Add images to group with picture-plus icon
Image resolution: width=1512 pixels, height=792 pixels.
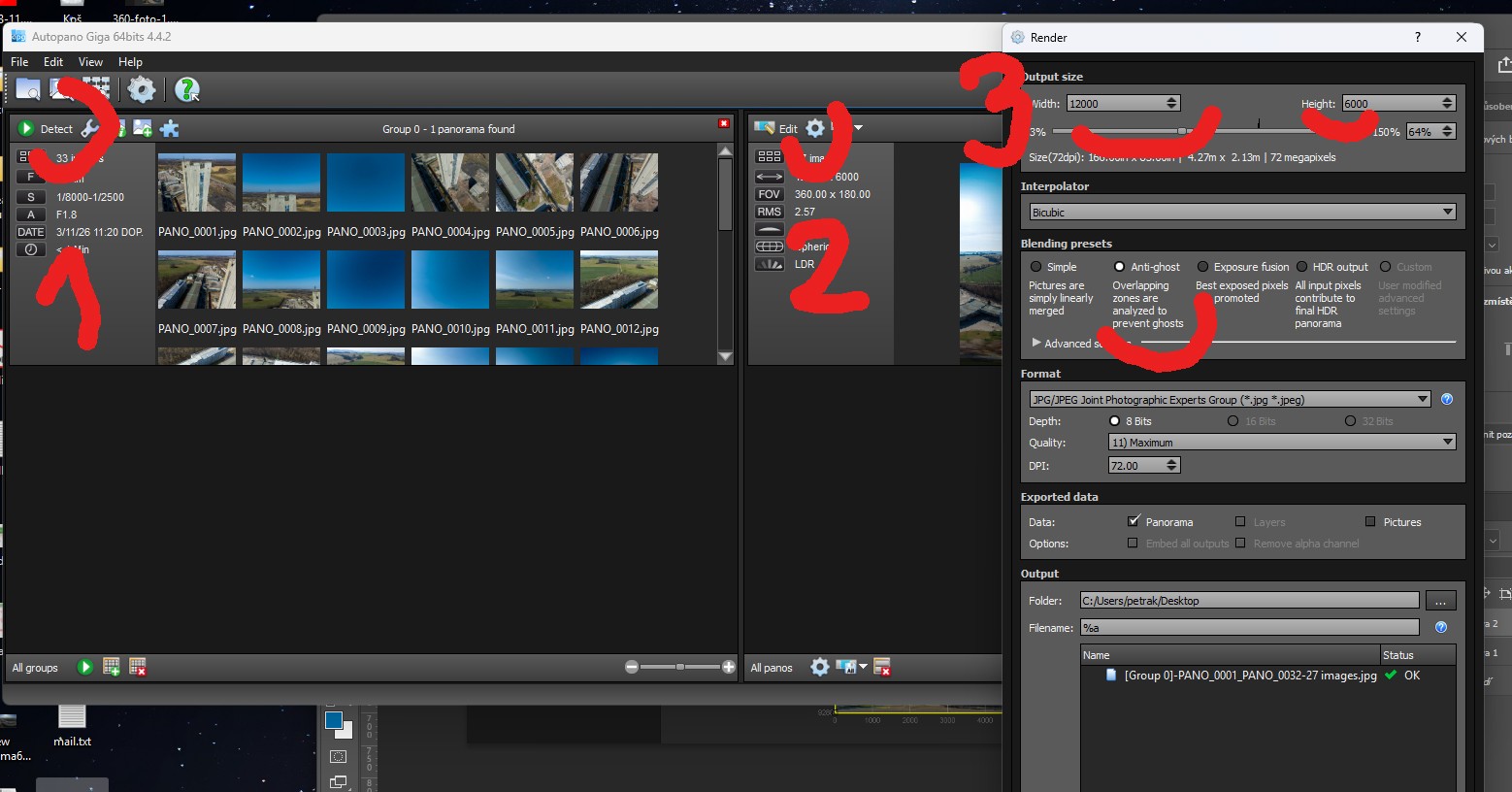point(143,128)
